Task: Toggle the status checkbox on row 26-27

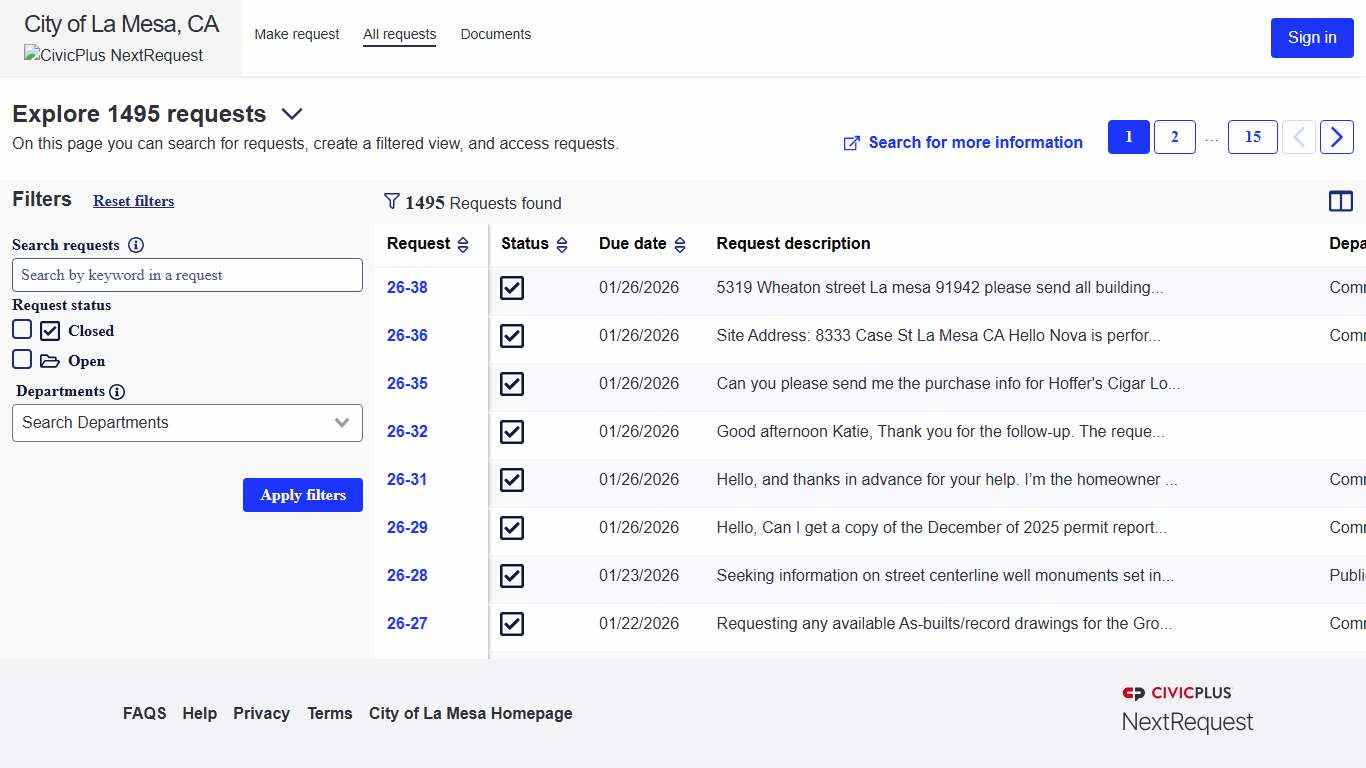Action: 511,624
